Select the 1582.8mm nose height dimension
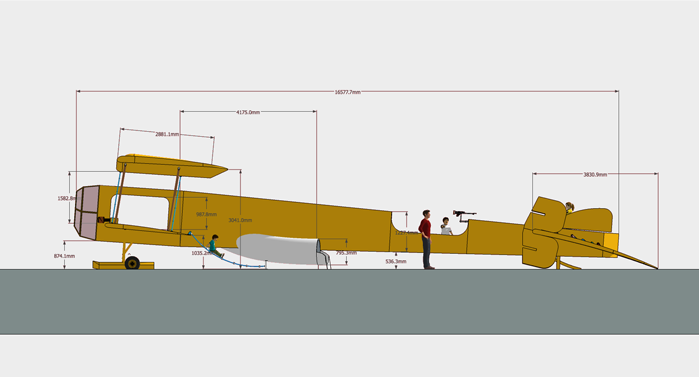The height and width of the screenshot is (377, 699). [66, 198]
